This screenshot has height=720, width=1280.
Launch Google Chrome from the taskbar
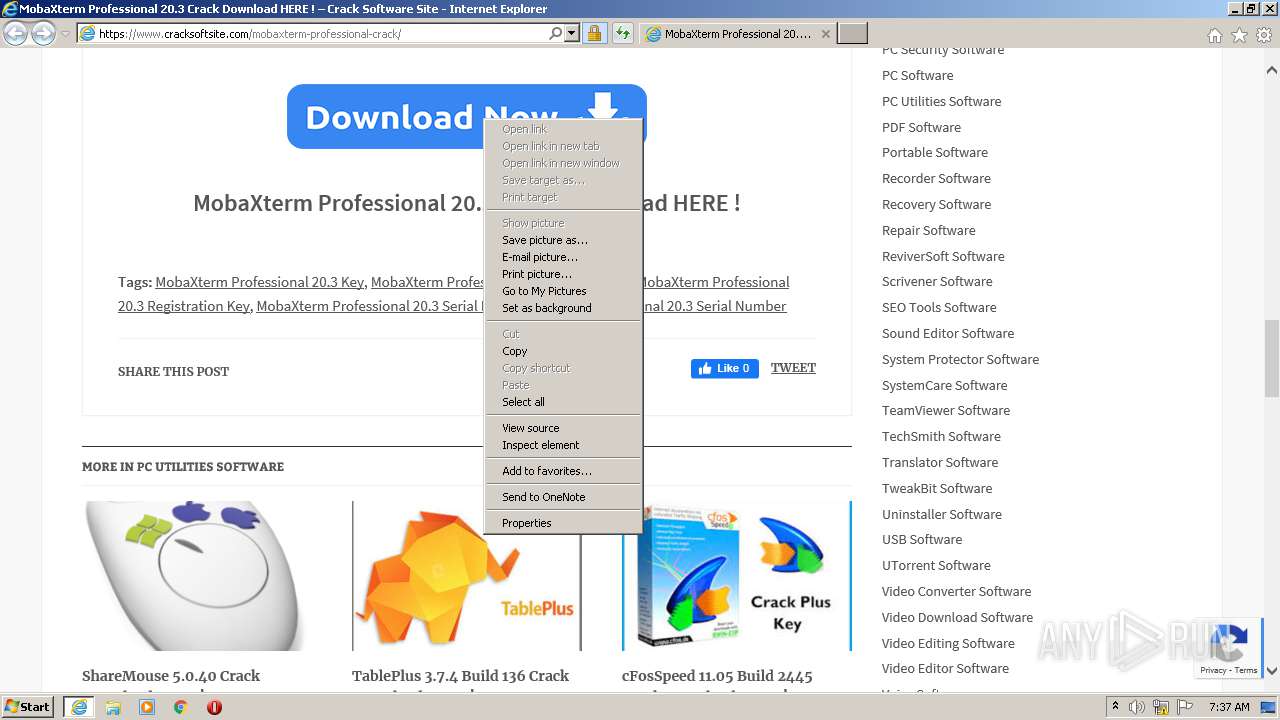point(180,707)
